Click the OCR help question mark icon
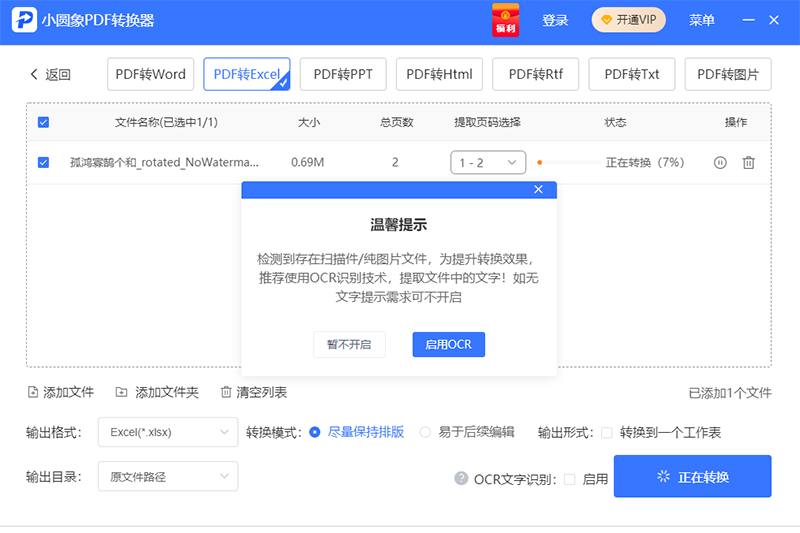The height and width of the screenshot is (533, 800). click(461, 478)
